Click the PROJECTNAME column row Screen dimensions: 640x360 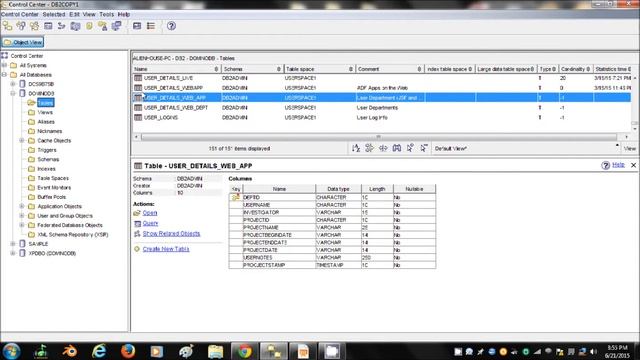coord(332,227)
